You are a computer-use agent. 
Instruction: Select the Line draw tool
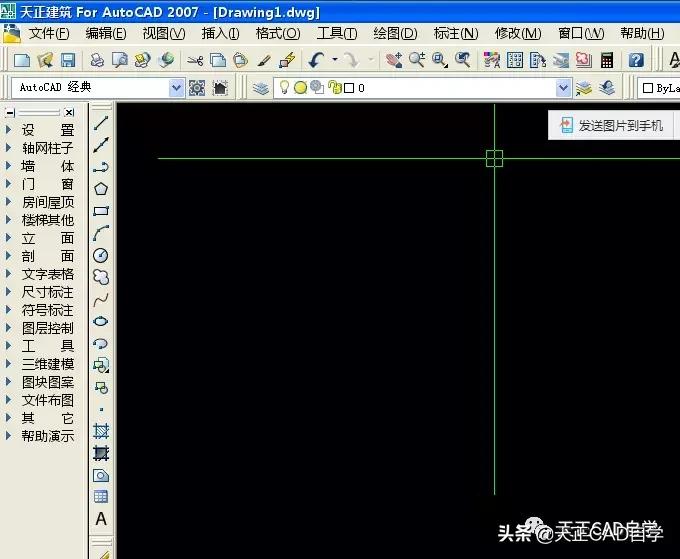[101, 123]
